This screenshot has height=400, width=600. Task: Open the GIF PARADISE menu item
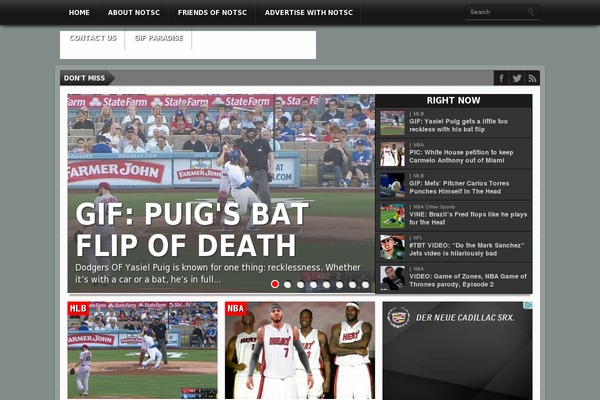click(x=159, y=38)
